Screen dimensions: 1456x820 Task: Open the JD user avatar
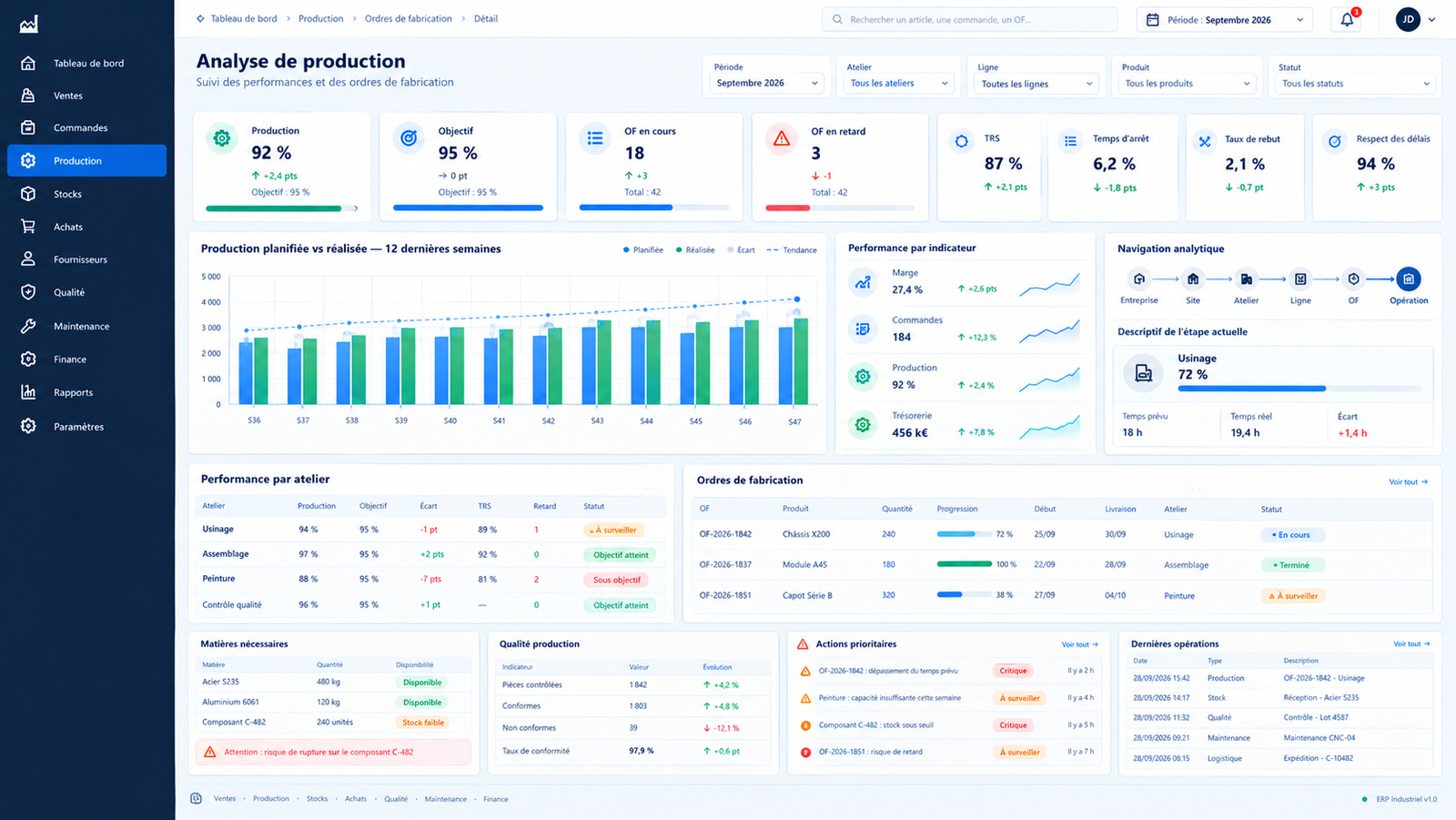(1408, 19)
